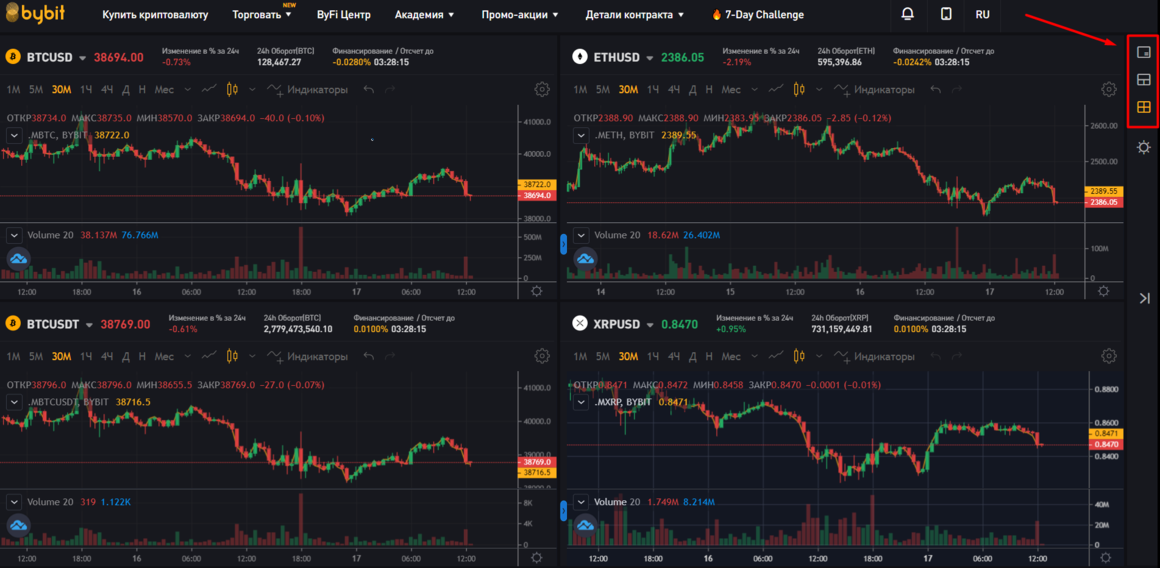Open XRPUSD symbol selector dropdown
The width and height of the screenshot is (1160, 568).
651,324
